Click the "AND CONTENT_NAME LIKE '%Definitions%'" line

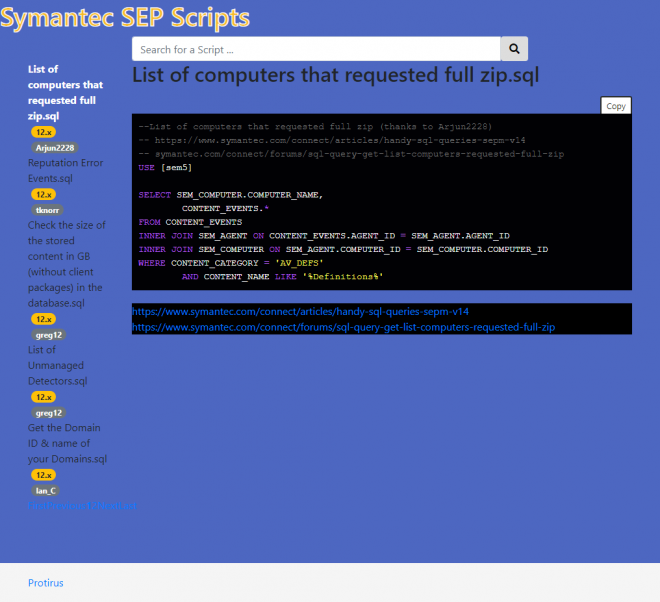coord(282,277)
